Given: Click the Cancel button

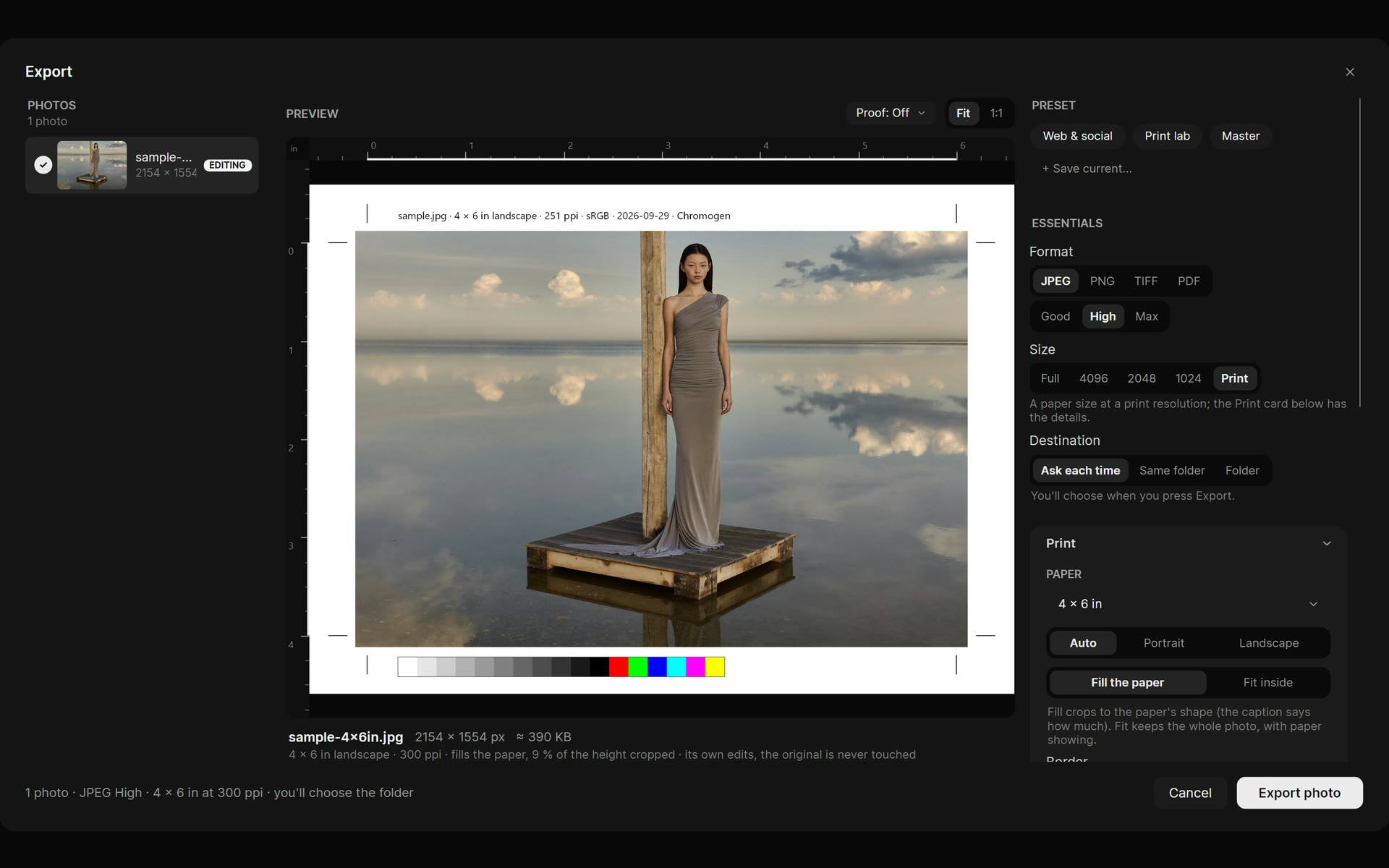Looking at the screenshot, I should [x=1190, y=793].
